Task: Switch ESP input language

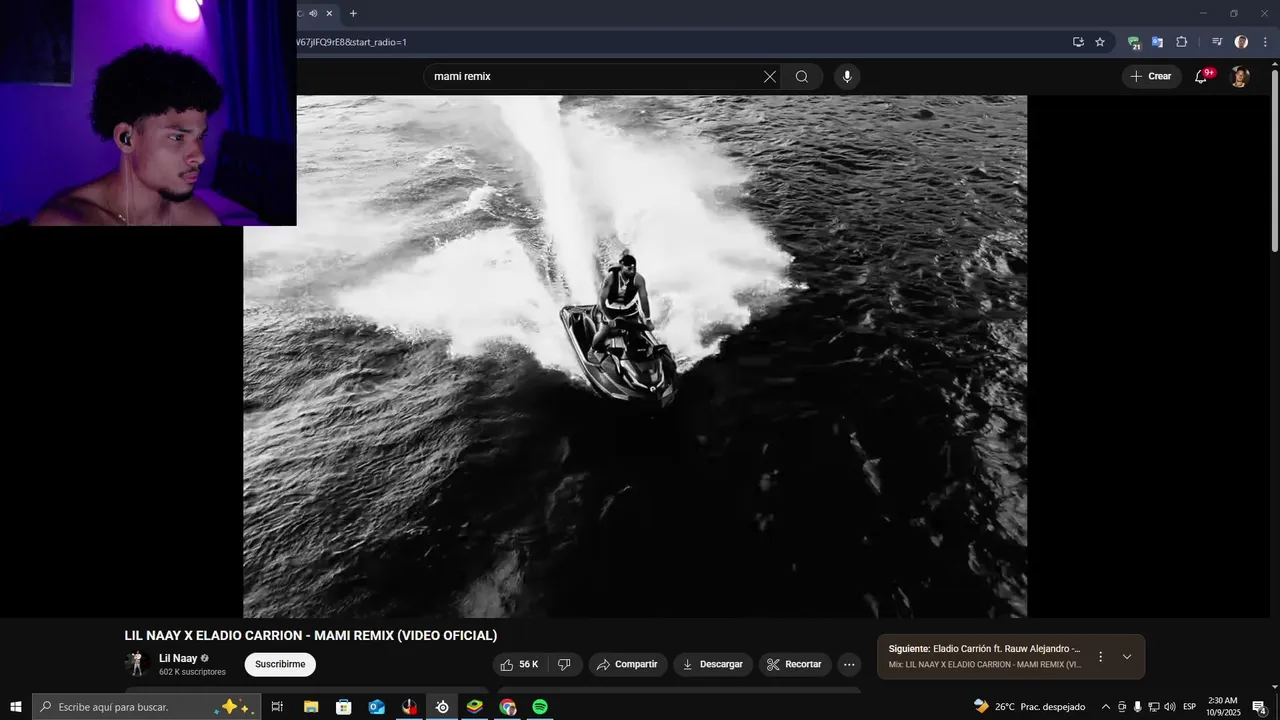Action: (x=1190, y=707)
